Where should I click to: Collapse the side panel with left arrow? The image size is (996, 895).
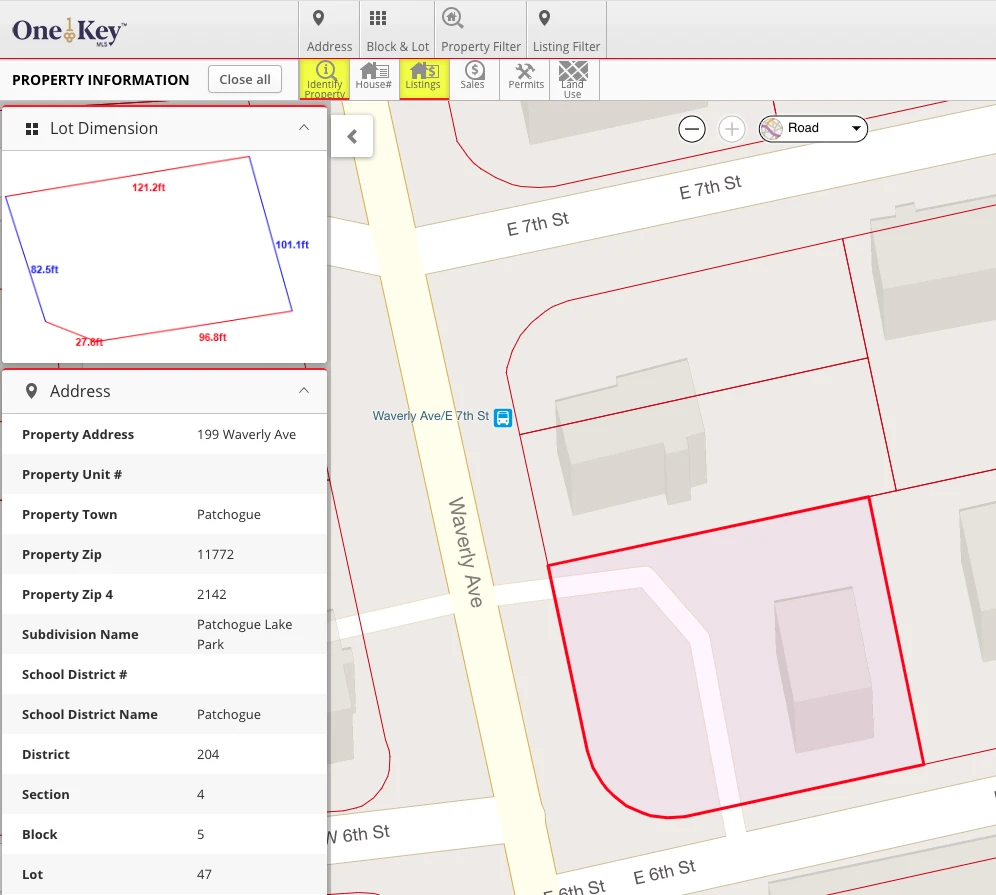(353, 136)
